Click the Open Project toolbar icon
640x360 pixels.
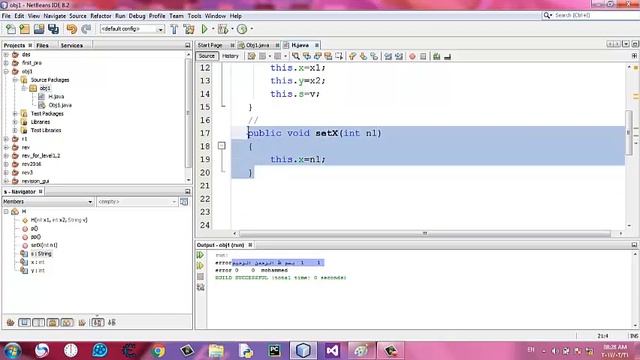coord(39,29)
